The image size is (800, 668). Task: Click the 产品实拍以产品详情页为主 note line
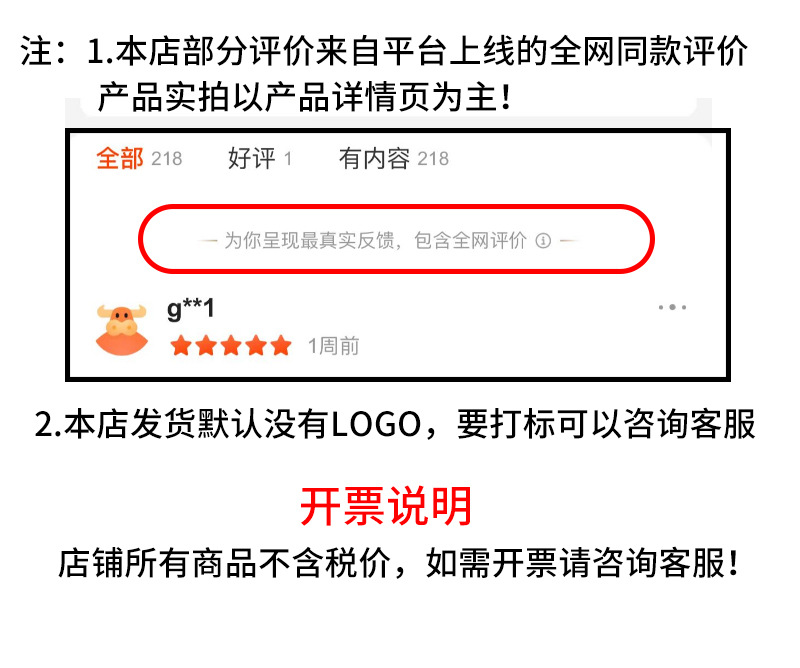(x=304, y=97)
